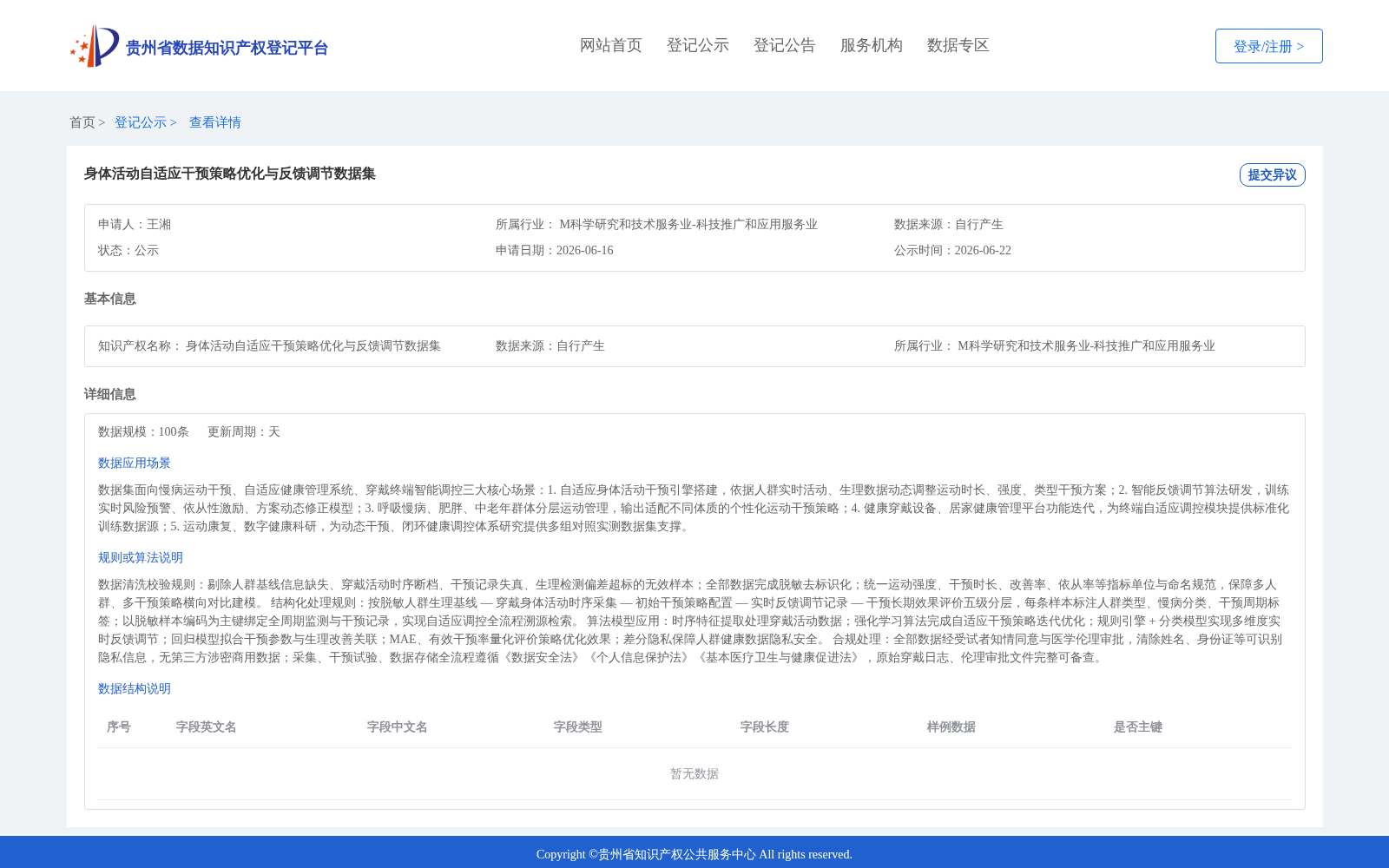Click the footer copyright text
The image size is (1389, 868).
694,854
